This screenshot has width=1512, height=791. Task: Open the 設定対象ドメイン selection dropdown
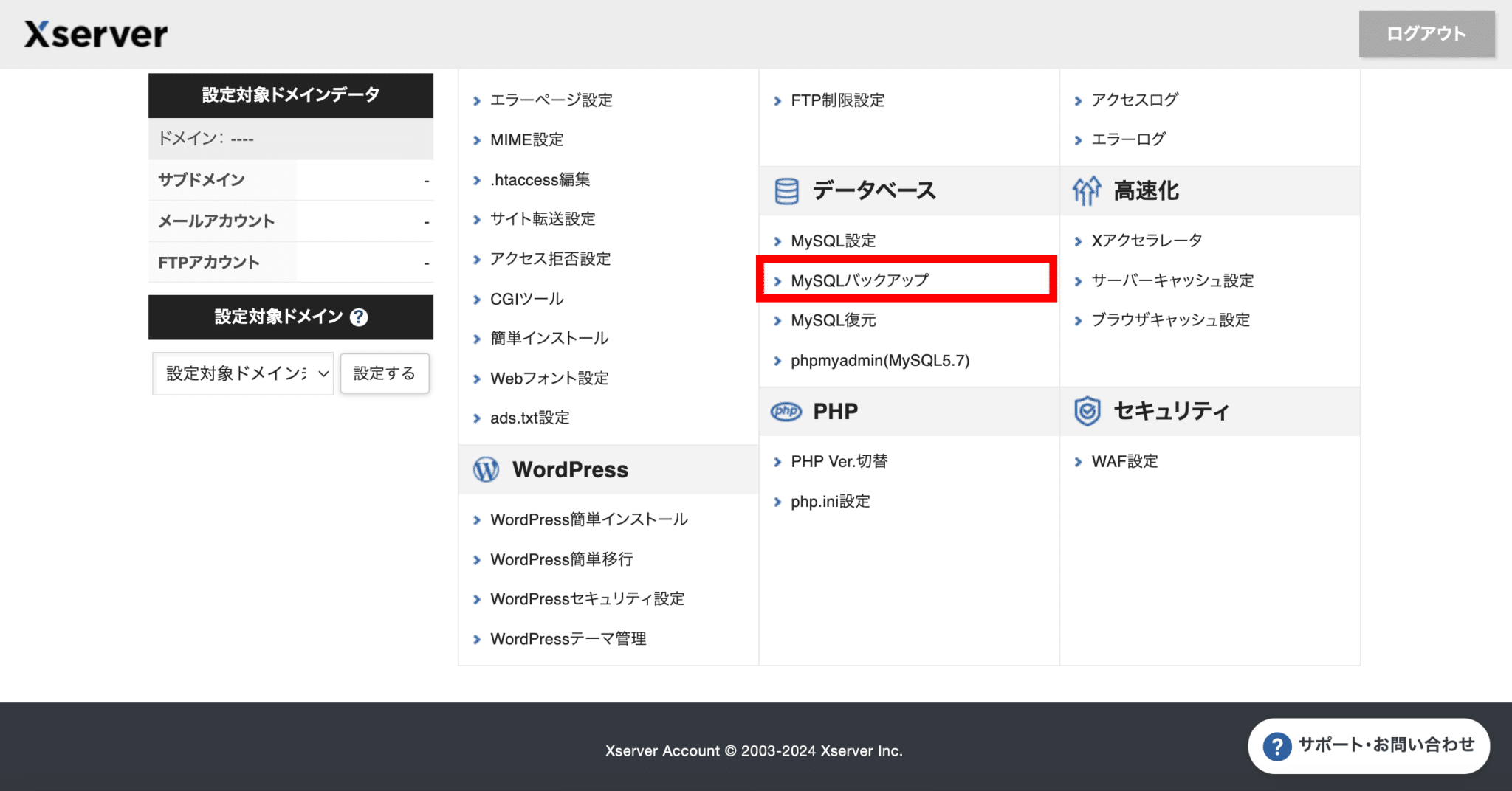coord(242,373)
